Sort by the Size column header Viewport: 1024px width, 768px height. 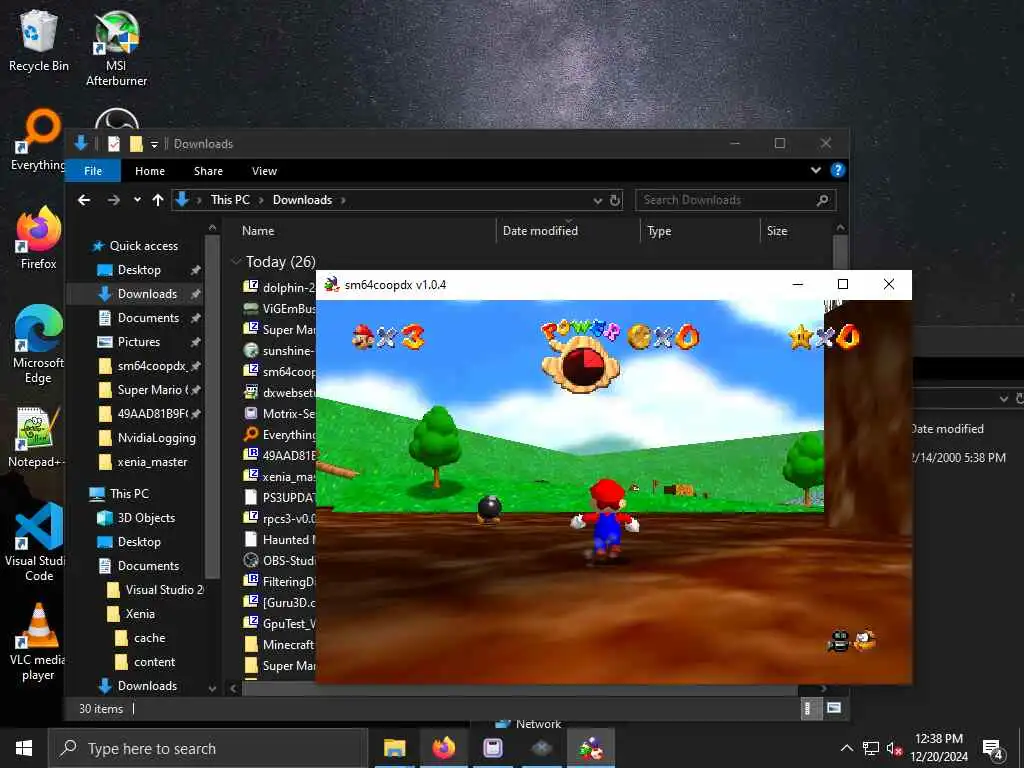(x=795, y=231)
